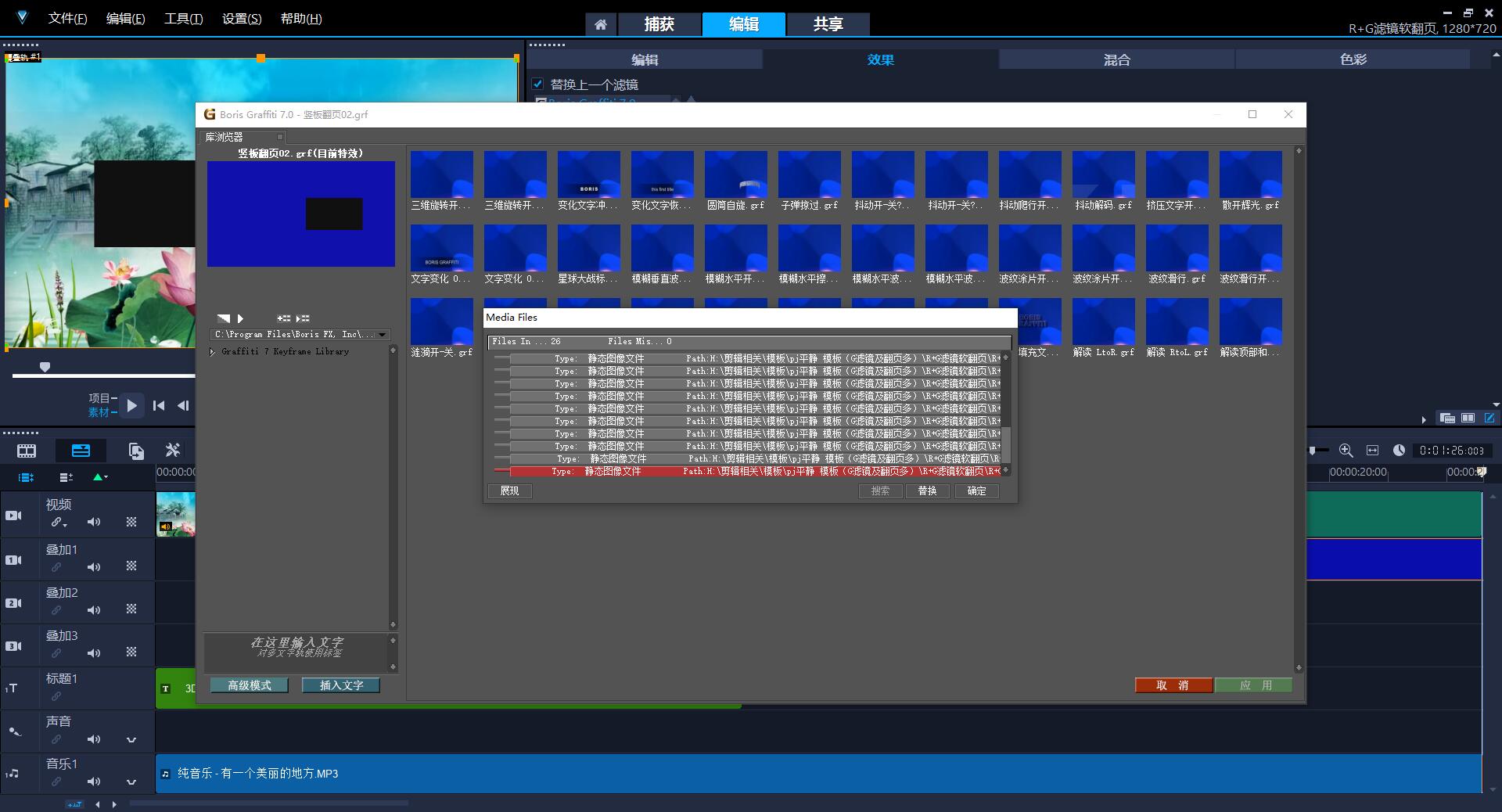
Task: Mute the 音乐1 track speaker
Action: click(94, 781)
